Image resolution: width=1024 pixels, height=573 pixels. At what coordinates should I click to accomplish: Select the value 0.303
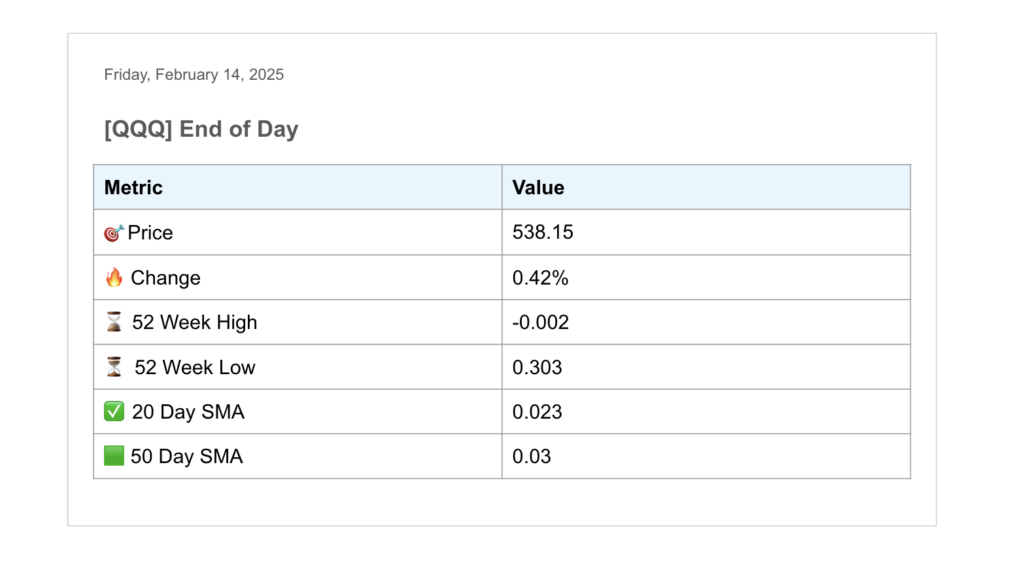coord(537,367)
